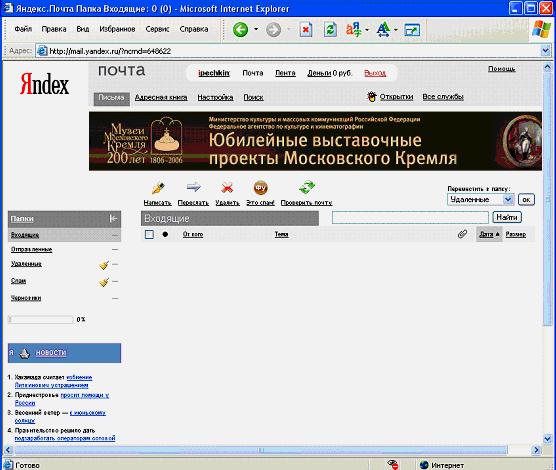Click the ipechkin username link
Viewport: 556px width, 470px height.
(214, 73)
